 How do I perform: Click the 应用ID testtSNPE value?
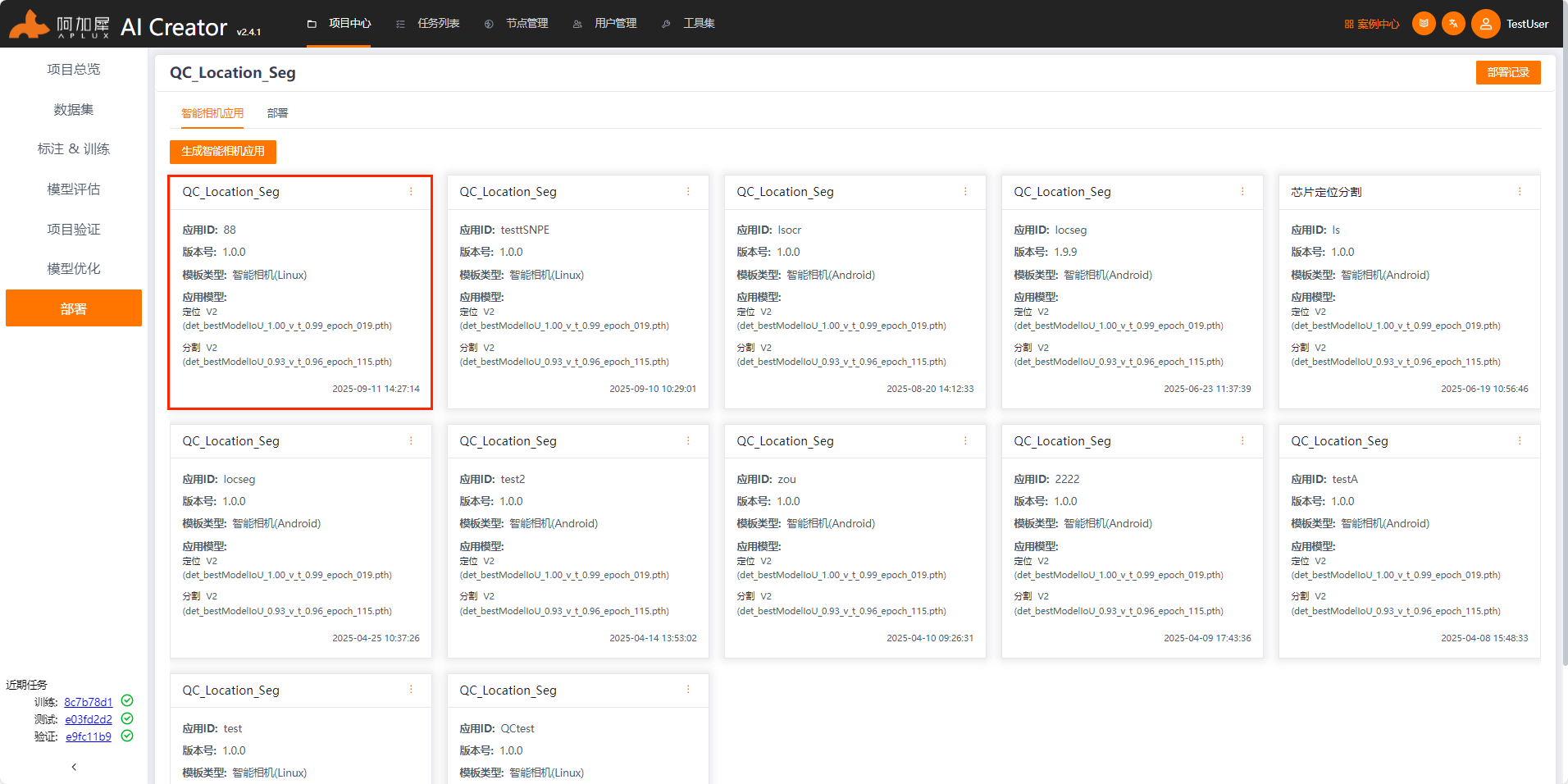coord(525,230)
